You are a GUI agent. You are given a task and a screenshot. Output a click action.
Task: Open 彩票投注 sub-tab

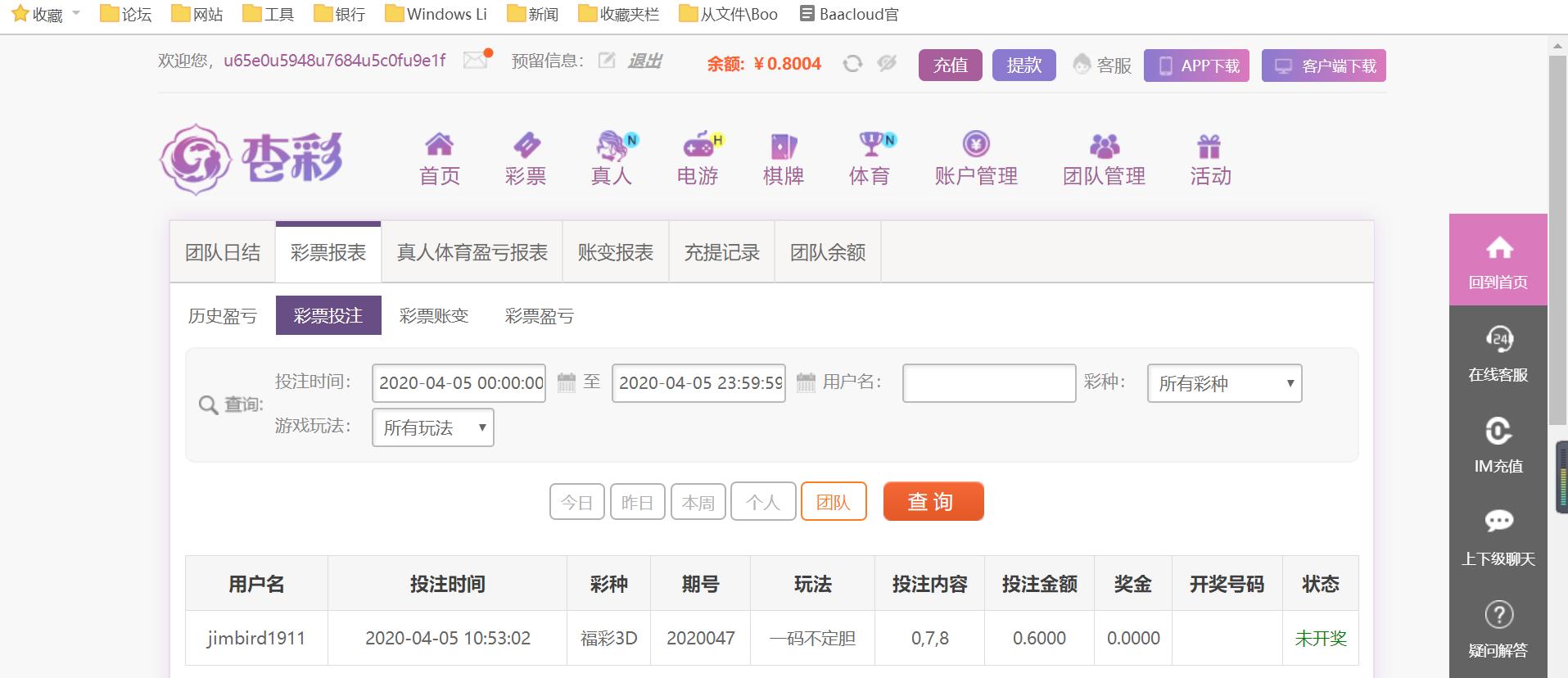pos(328,315)
